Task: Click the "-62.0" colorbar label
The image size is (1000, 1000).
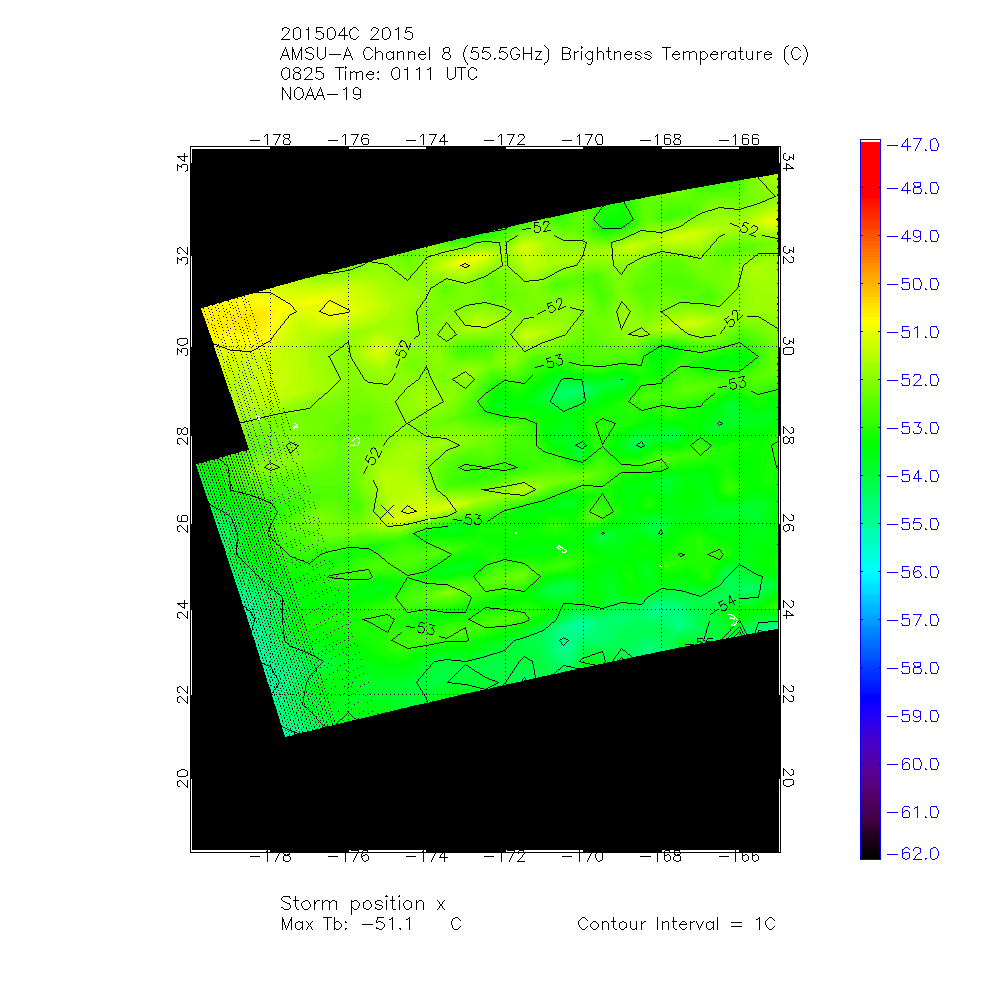Action: (x=913, y=853)
